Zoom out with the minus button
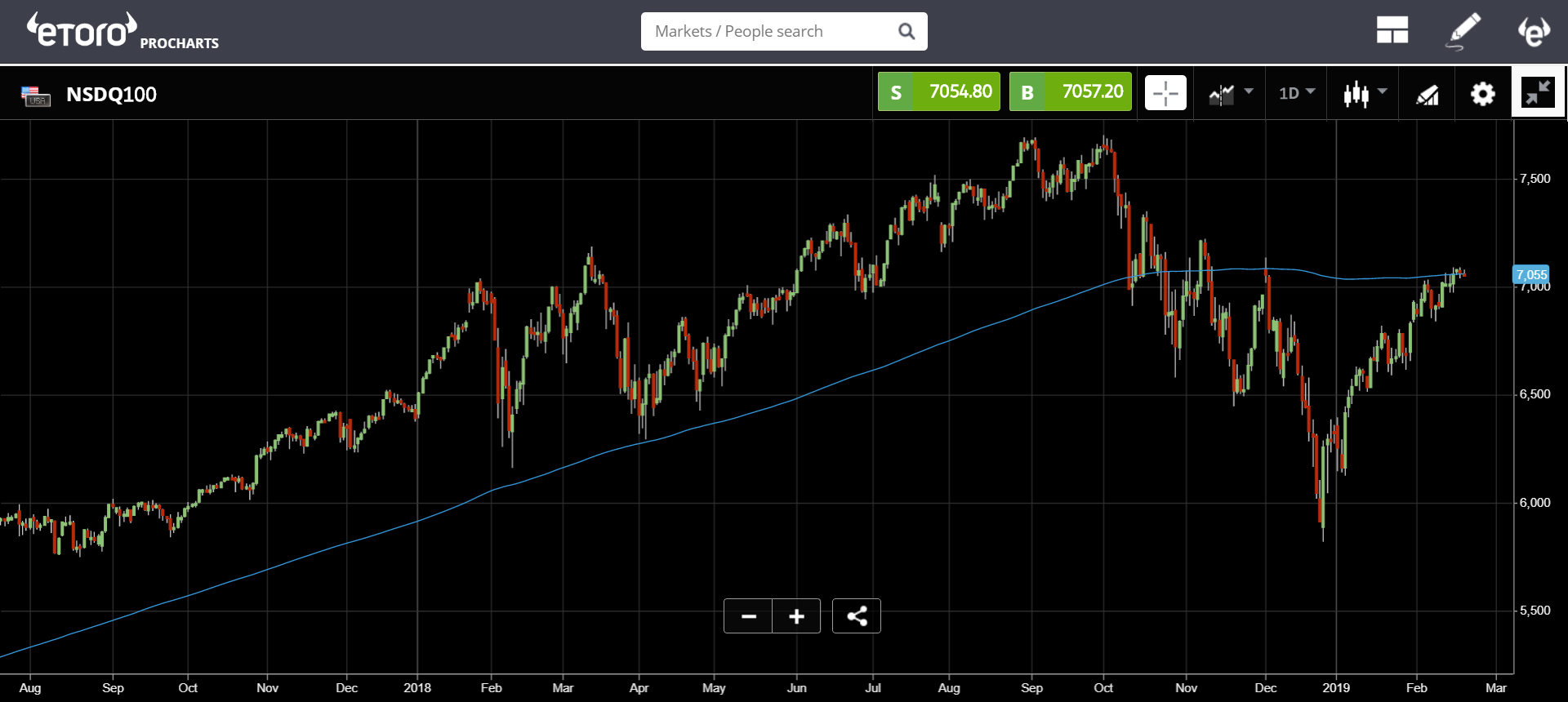 (x=748, y=616)
